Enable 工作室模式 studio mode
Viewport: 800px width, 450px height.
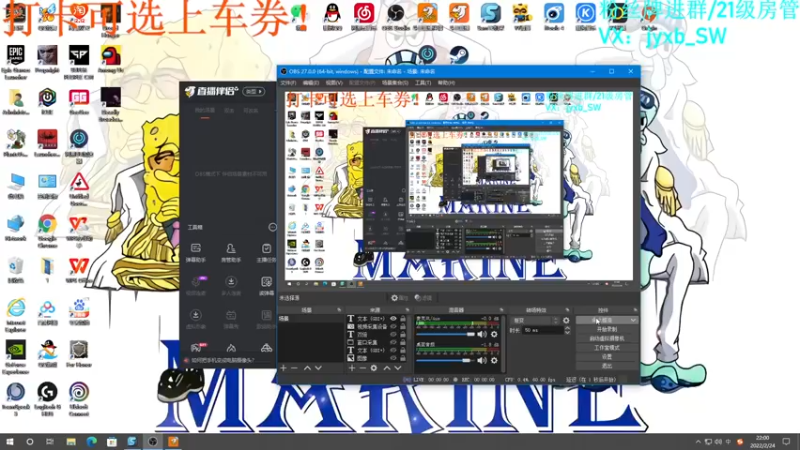coord(607,348)
